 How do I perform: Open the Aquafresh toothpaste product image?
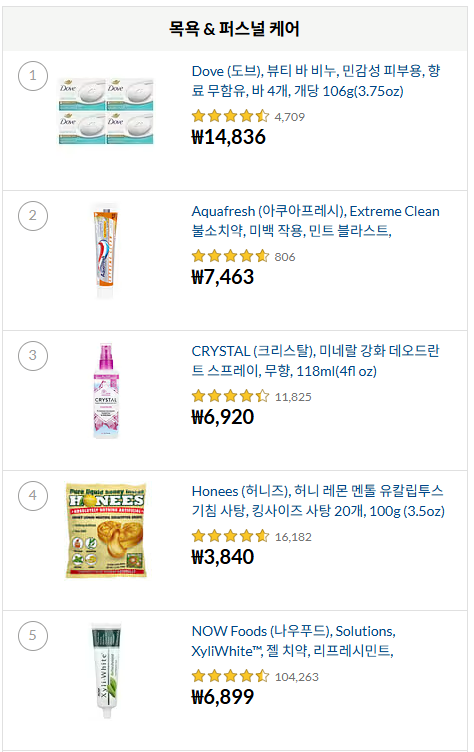(106, 251)
